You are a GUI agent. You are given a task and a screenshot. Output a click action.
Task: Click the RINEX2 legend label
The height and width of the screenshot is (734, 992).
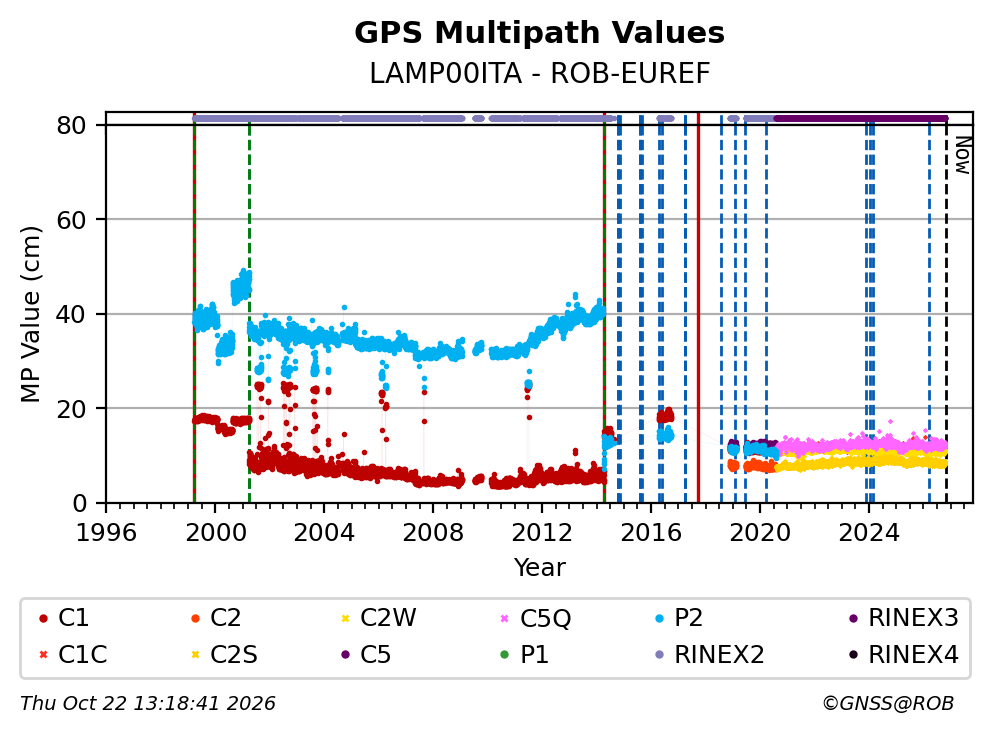(719, 654)
